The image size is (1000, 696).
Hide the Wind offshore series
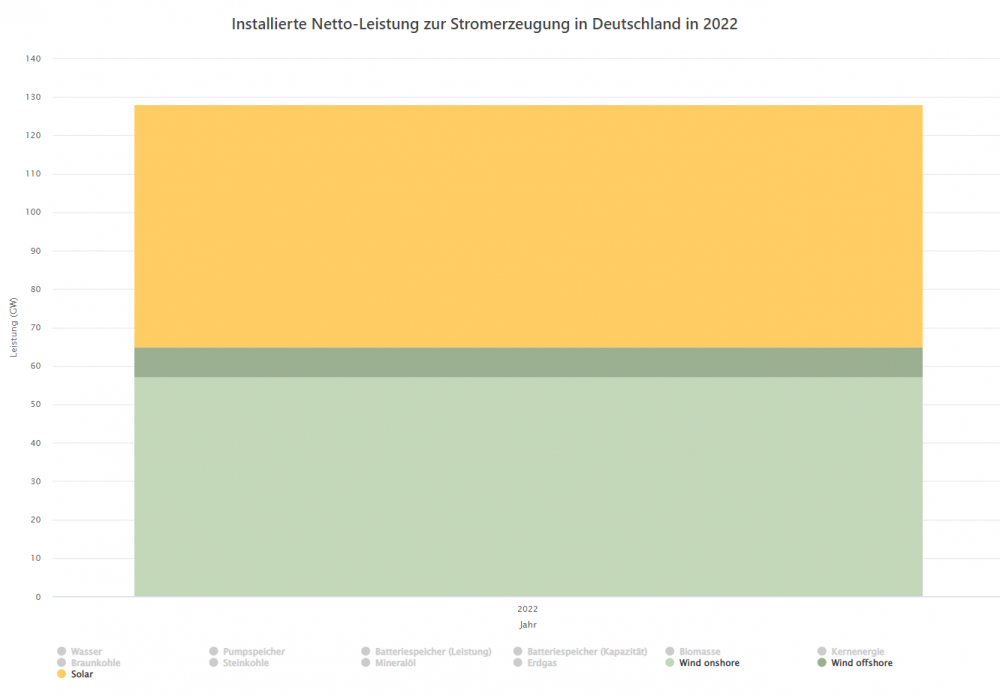coord(855,663)
